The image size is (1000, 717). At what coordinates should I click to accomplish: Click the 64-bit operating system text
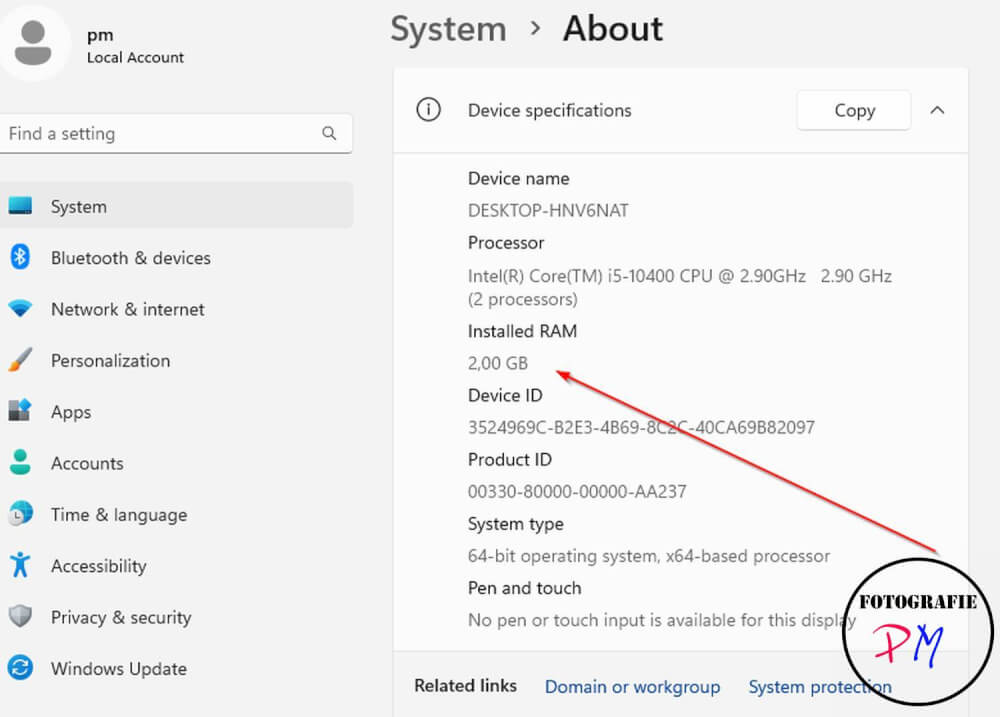click(649, 556)
